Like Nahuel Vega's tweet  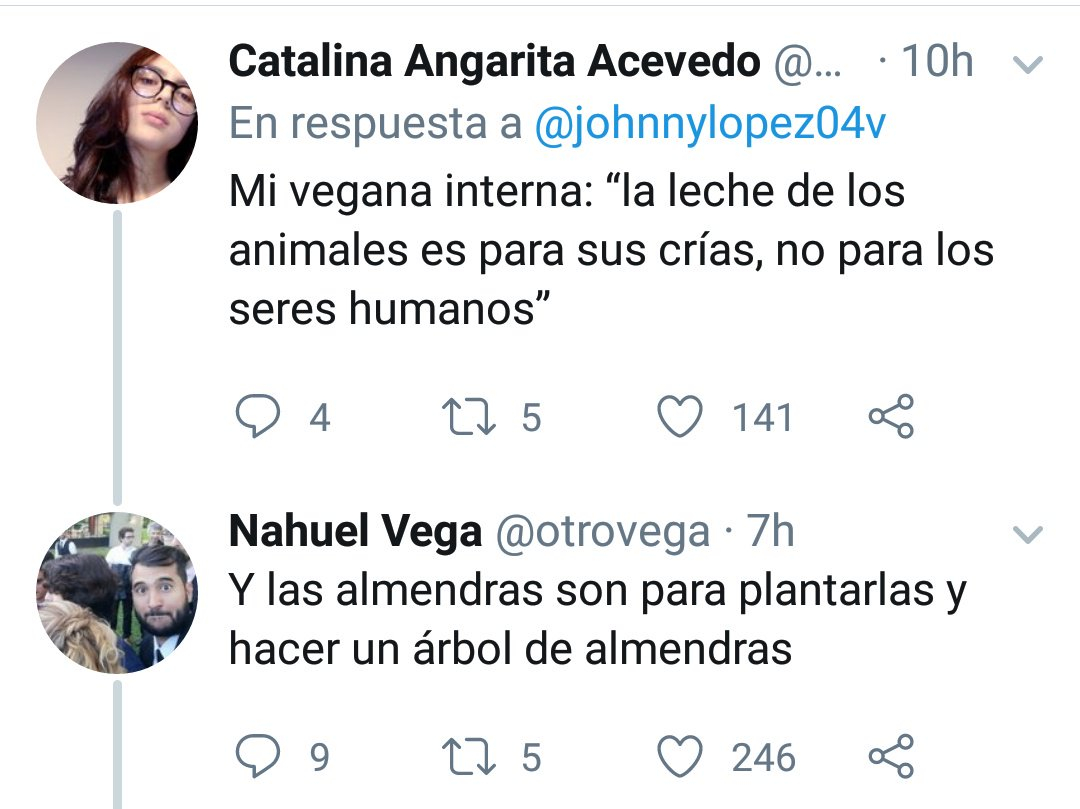[x=683, y=757]
